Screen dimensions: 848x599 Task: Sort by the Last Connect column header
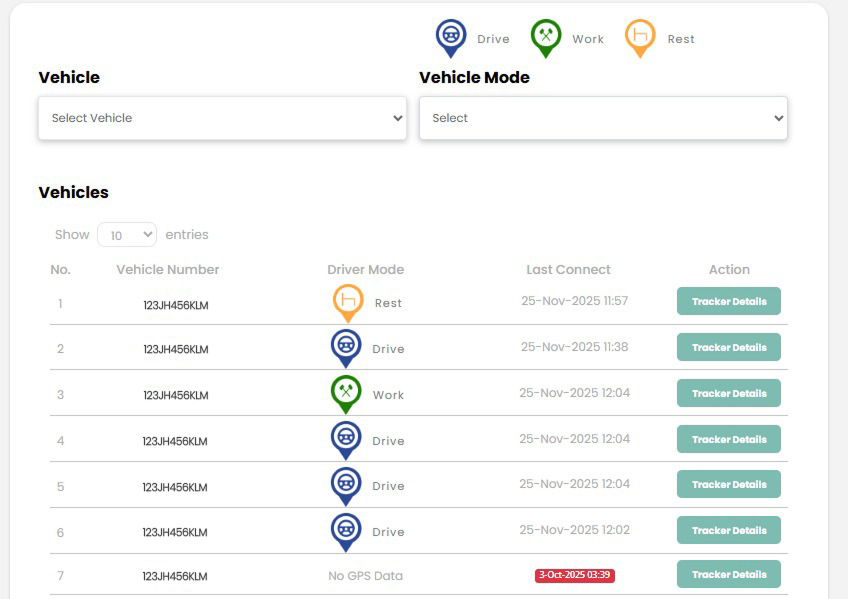click(x=568, y=269)
